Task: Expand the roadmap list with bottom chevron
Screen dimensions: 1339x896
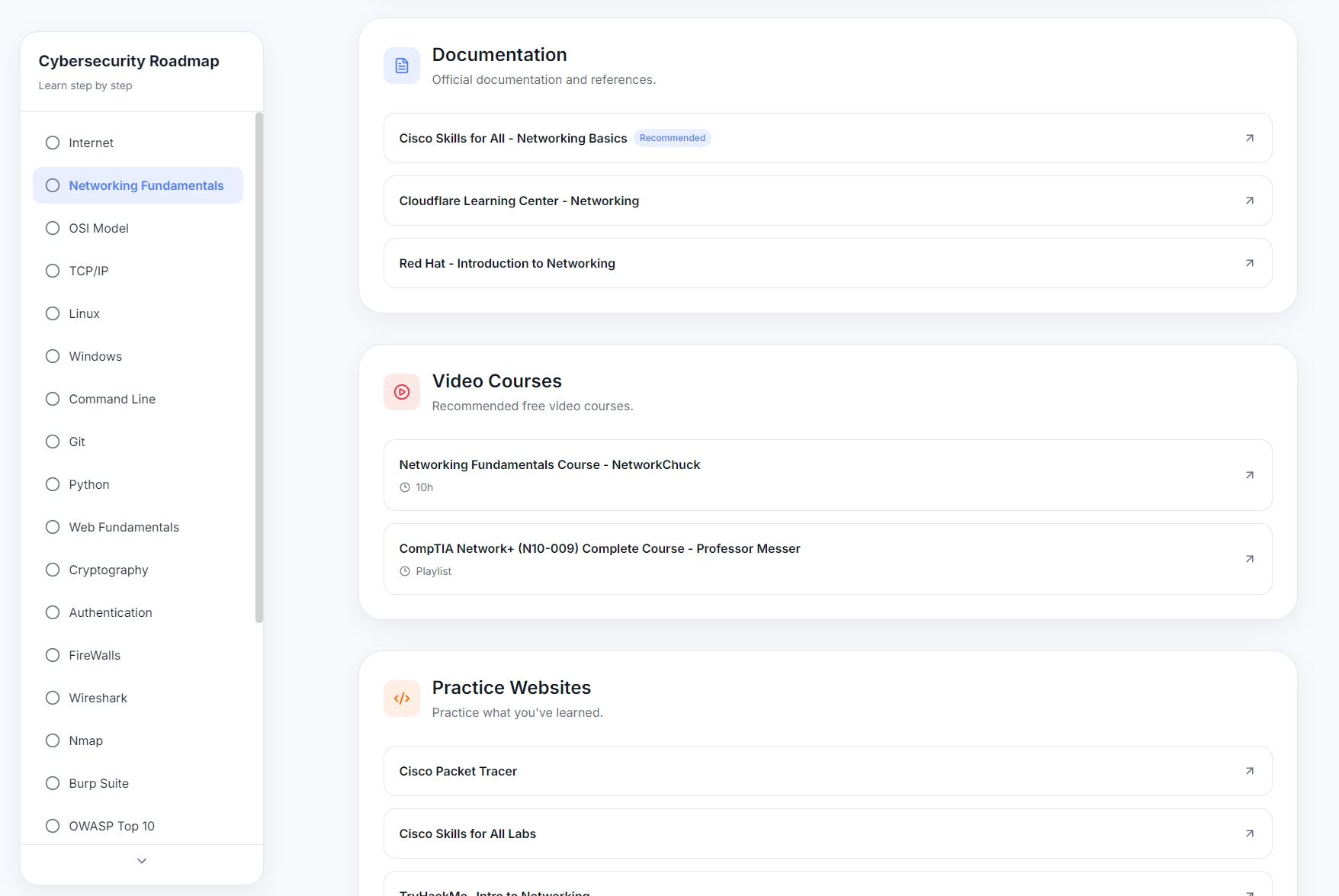Action: tap(142, 861)
